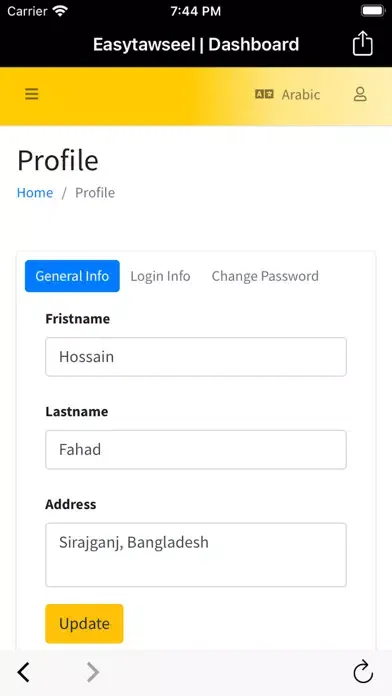Tap the Easytawseel | Dashboard title

coord(196,44)
